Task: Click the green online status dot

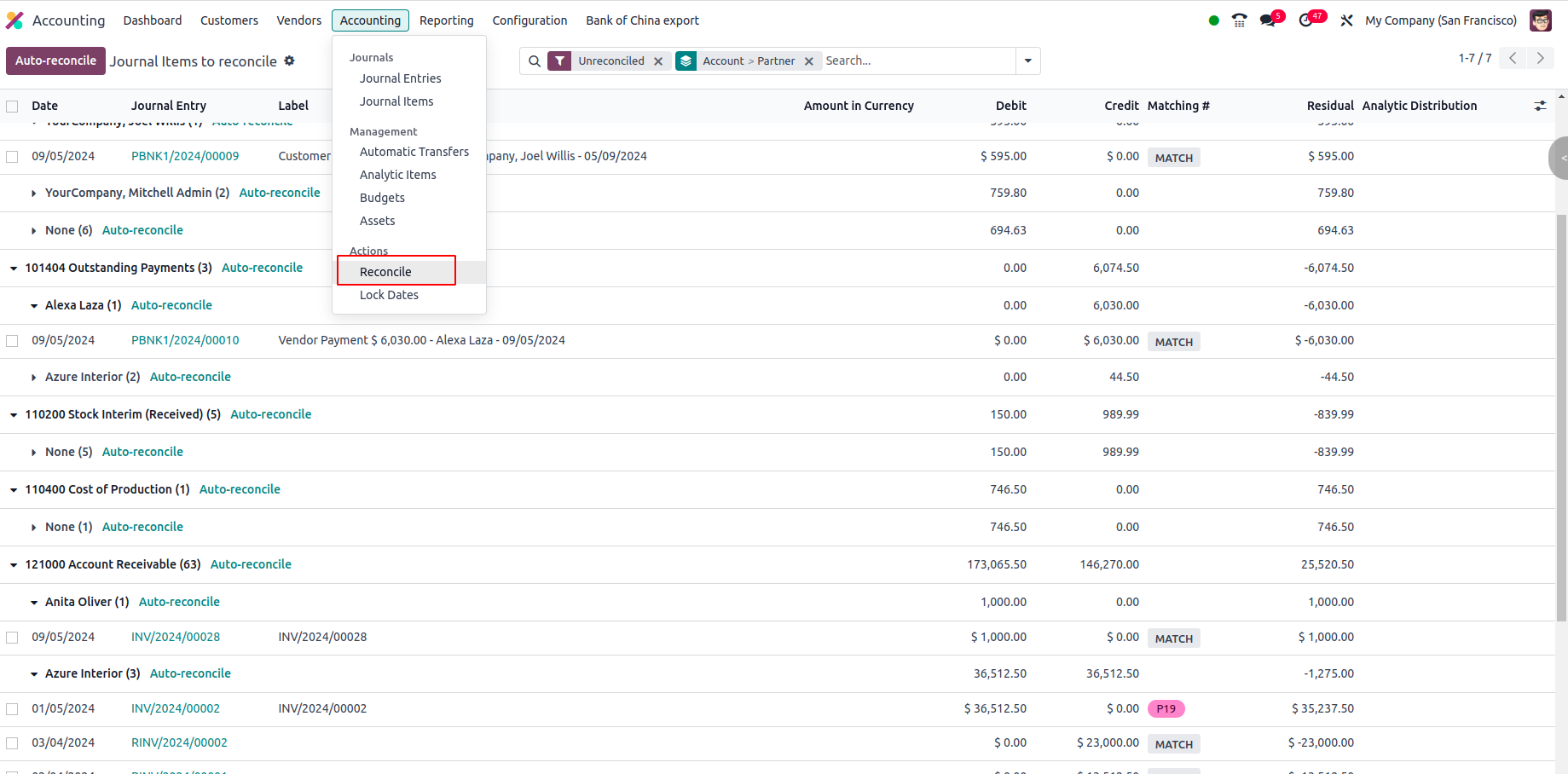Action: 1214,20
